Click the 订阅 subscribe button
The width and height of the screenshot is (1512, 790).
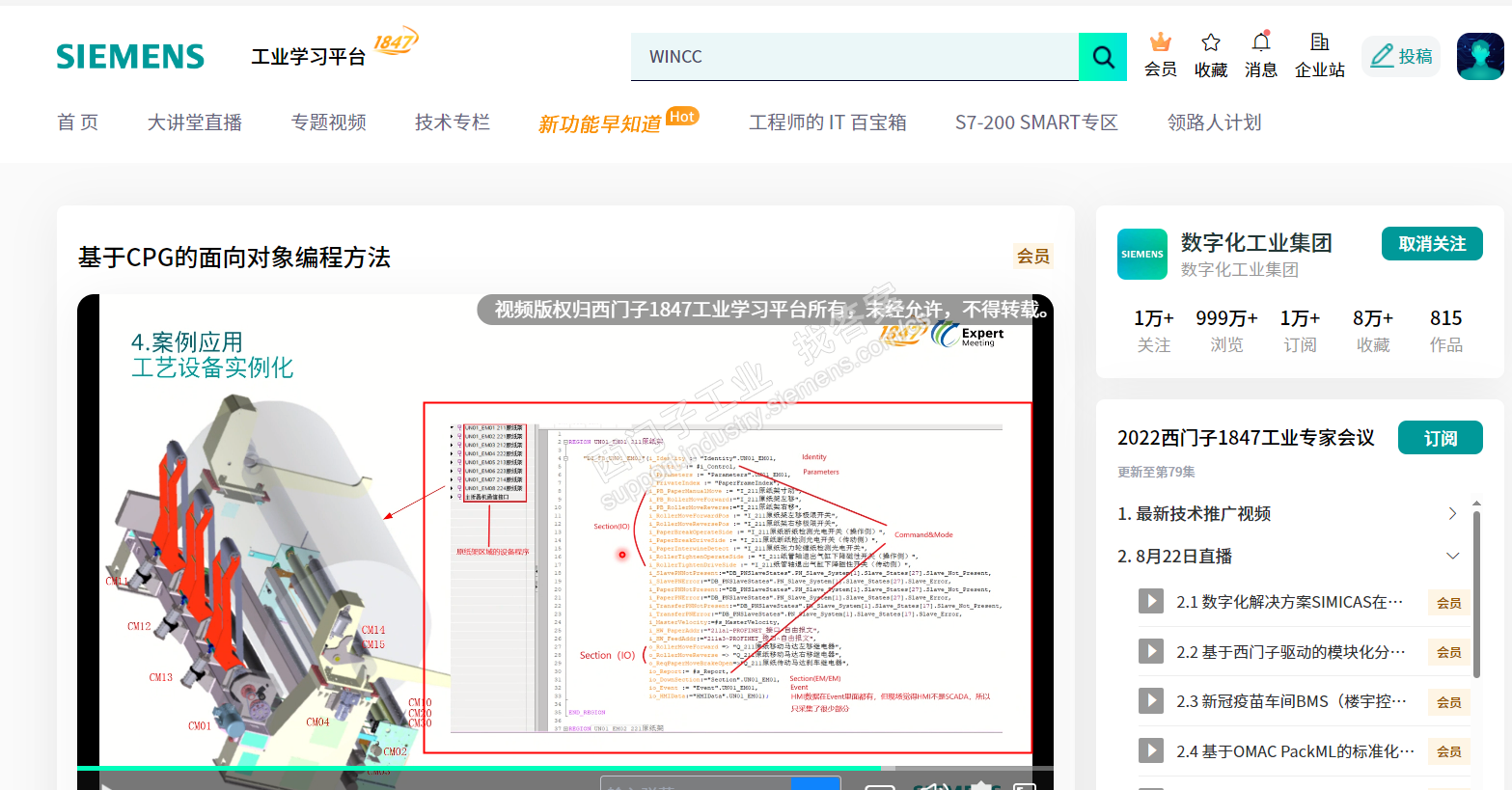[1441, 438]
